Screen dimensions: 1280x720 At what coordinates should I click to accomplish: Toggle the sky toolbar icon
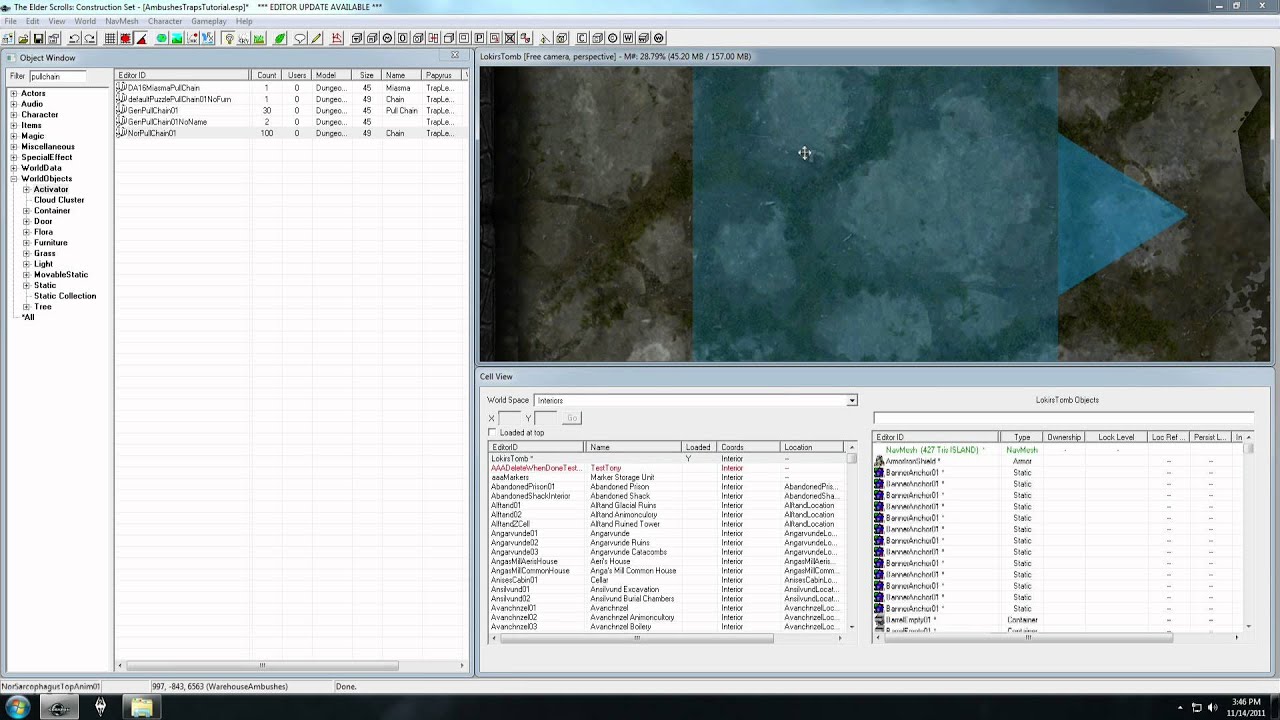click(244, 38)
